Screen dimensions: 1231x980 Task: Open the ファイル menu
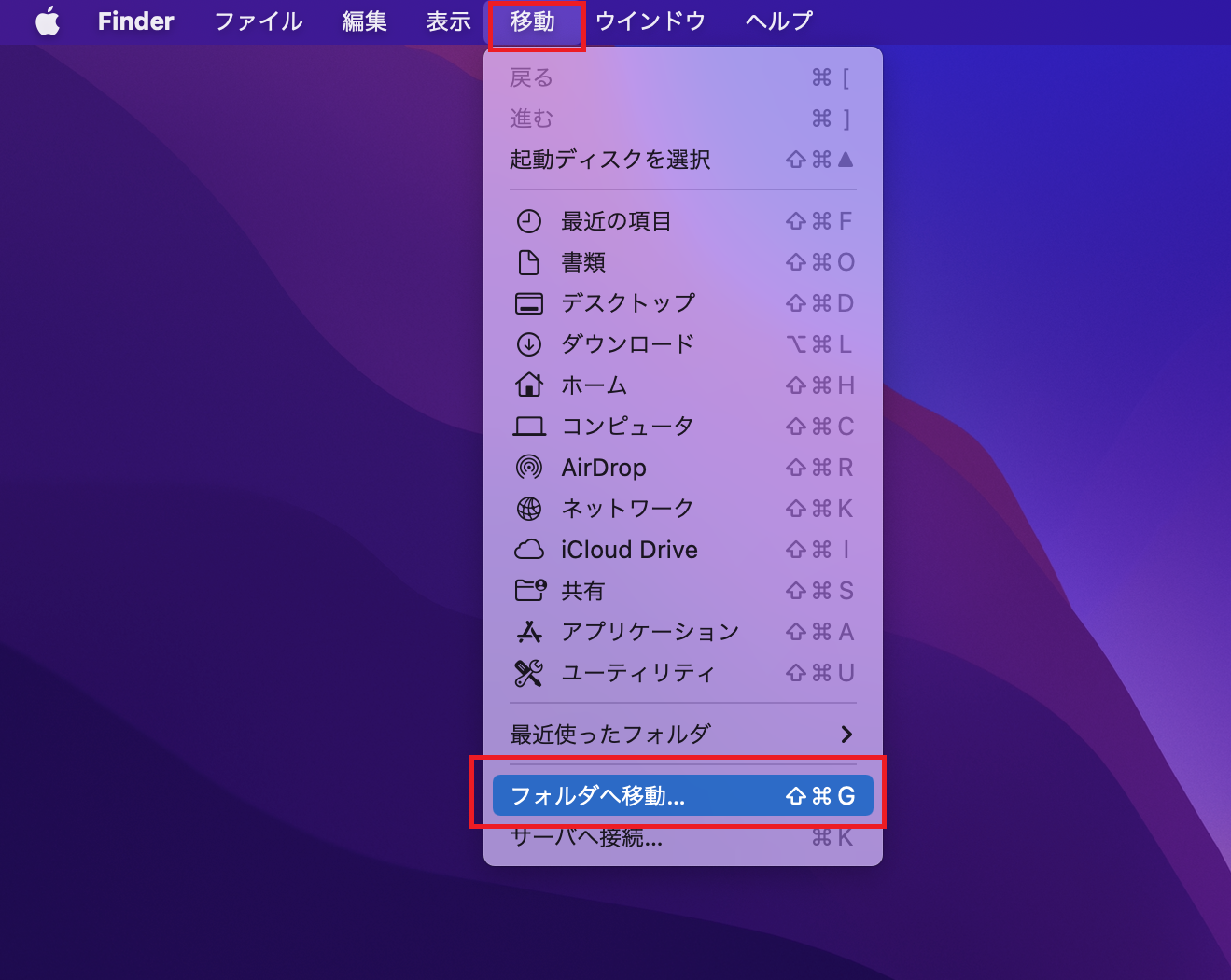point(259,21)
